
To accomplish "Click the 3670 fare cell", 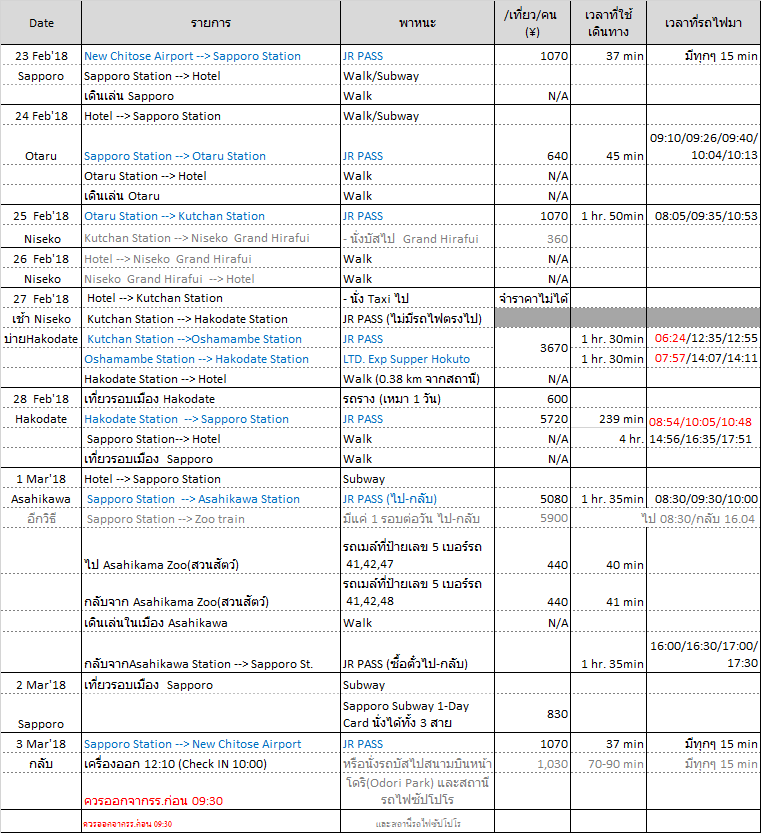I will coord(532,348).
